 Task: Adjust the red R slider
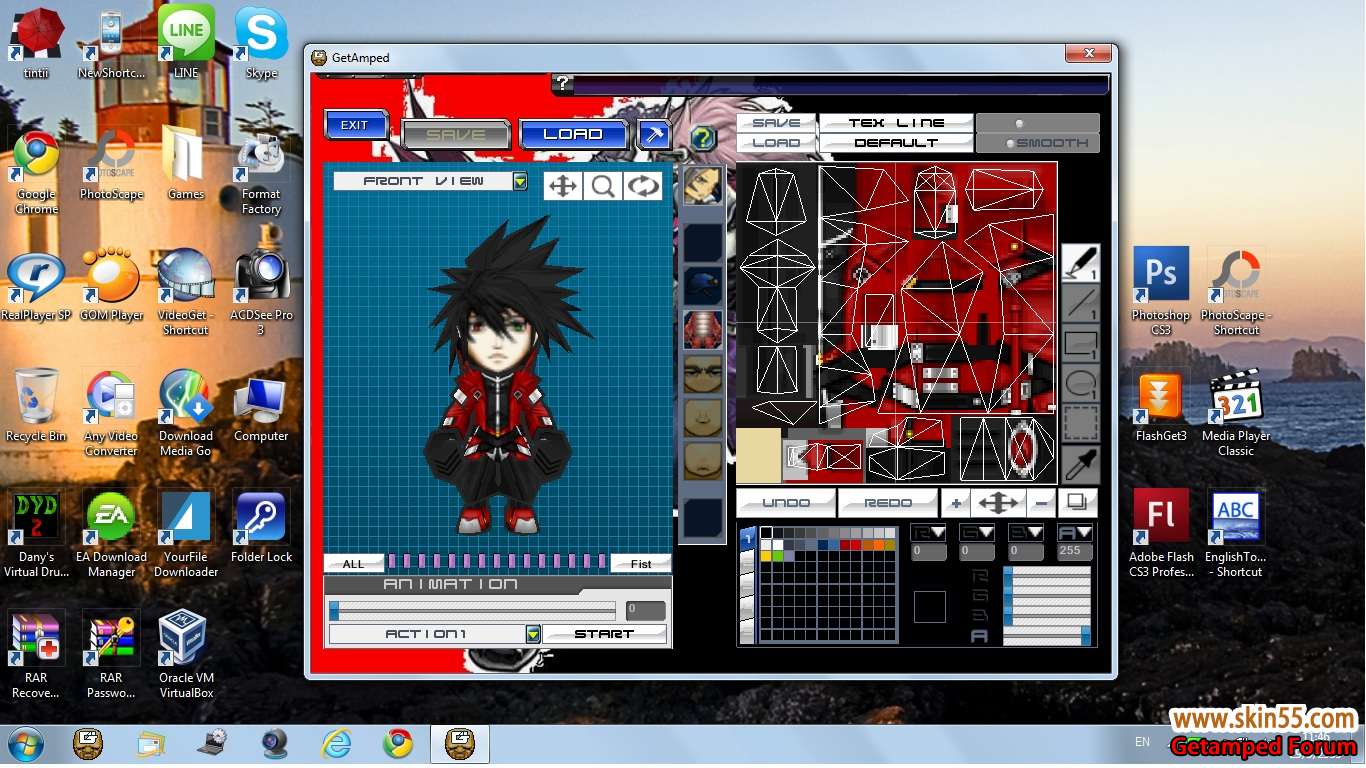(1047, 576)
